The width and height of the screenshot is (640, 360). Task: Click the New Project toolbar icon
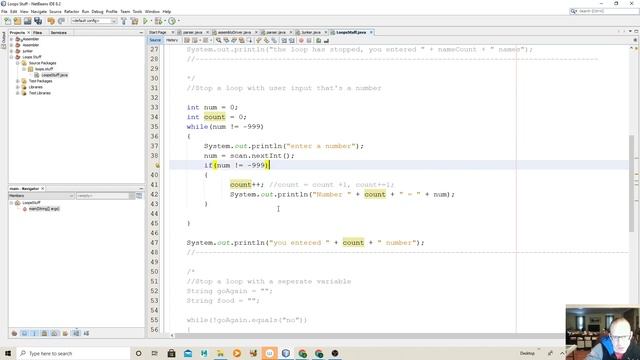pos(17,21)
